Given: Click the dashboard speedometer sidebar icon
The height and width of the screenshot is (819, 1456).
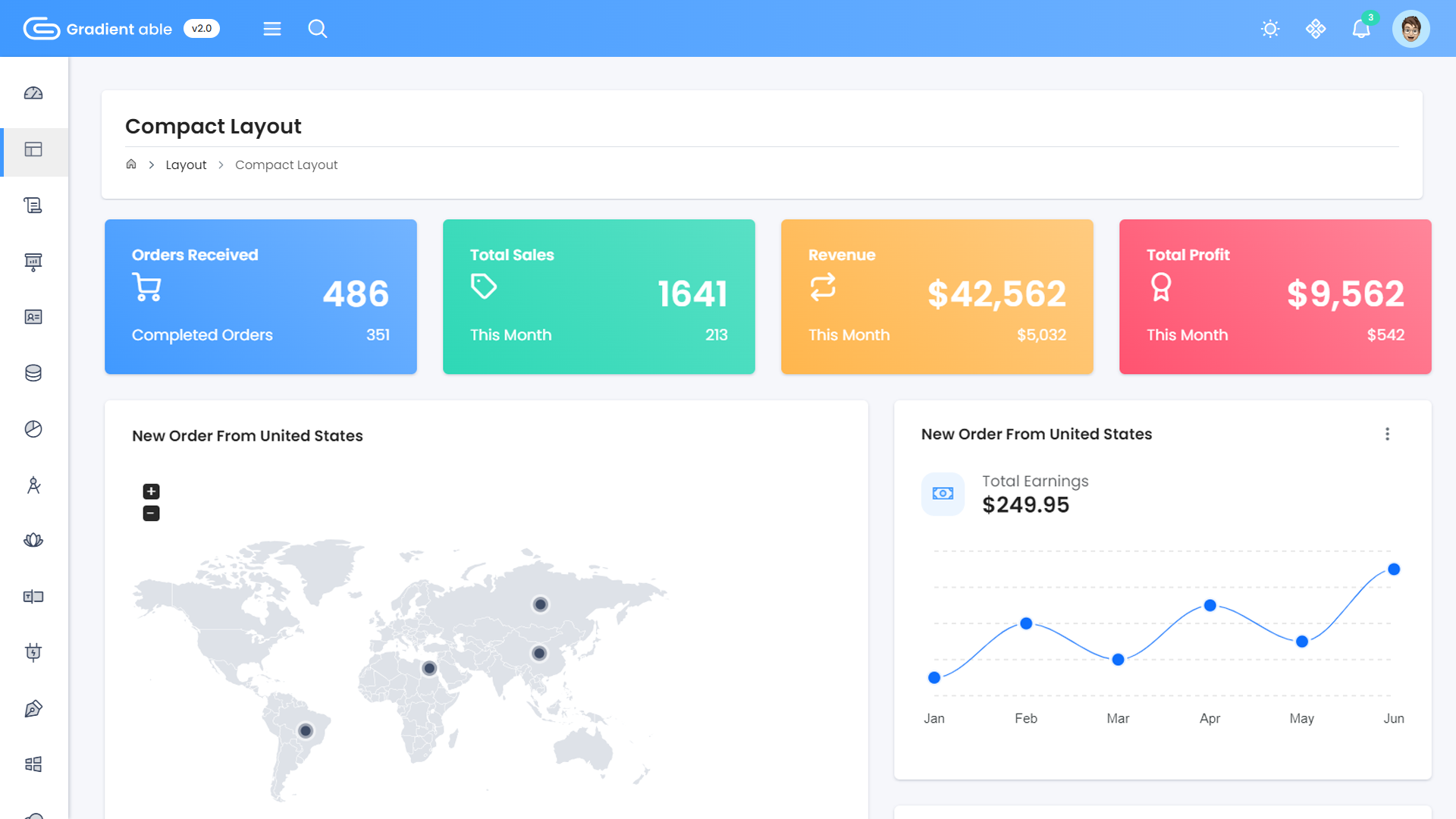Looking at the screenshot, I should point(33,93).
